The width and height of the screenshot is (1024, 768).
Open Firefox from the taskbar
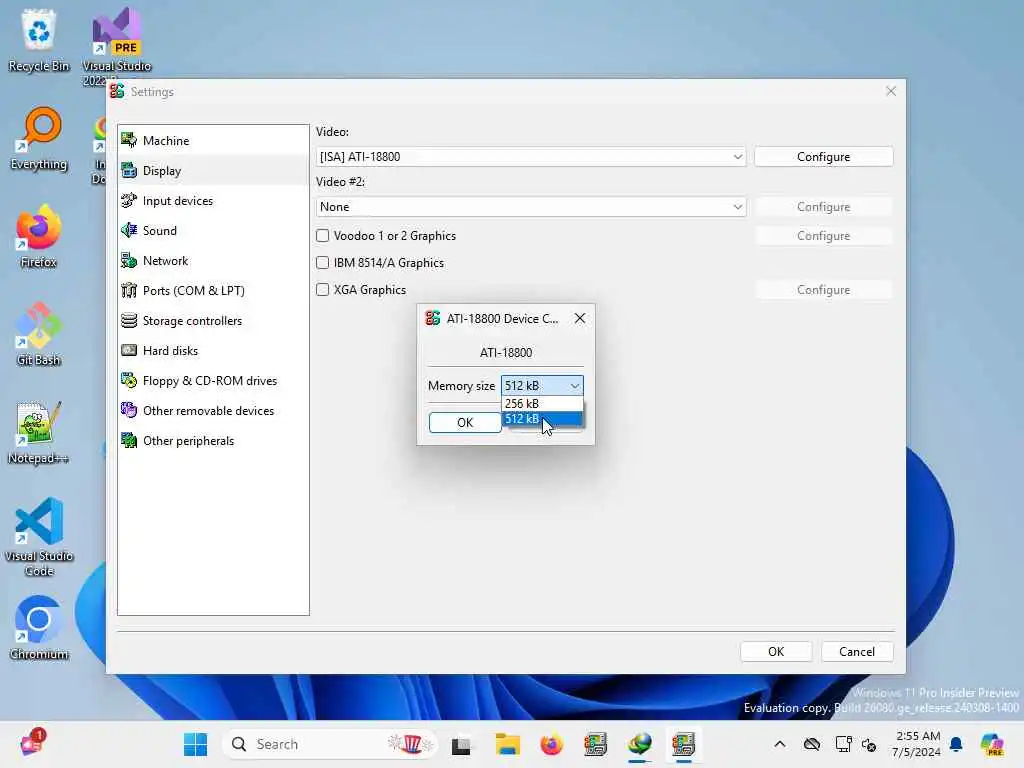point(551,744)
